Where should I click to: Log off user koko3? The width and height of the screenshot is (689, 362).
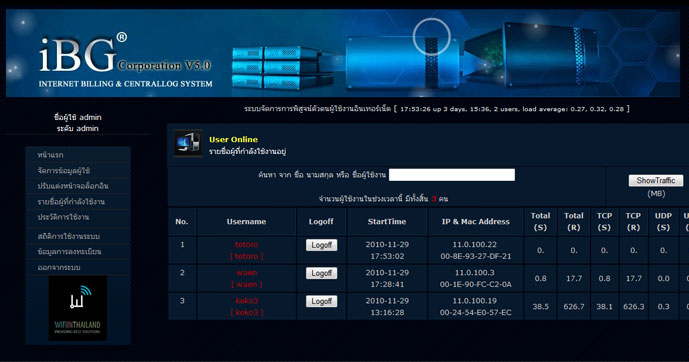pos(322,301)
